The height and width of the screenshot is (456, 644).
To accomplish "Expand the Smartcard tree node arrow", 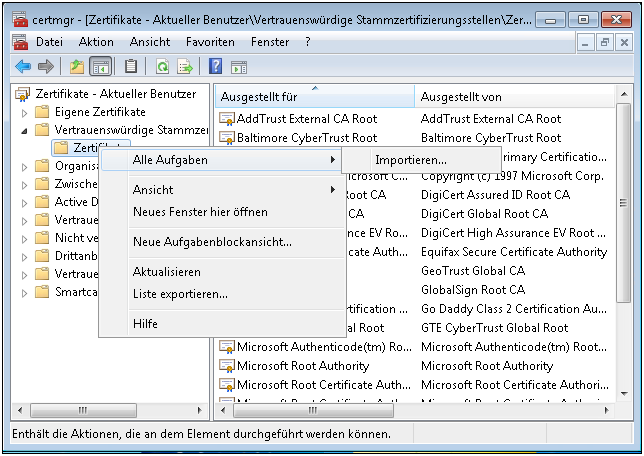I will click(25, 293).
